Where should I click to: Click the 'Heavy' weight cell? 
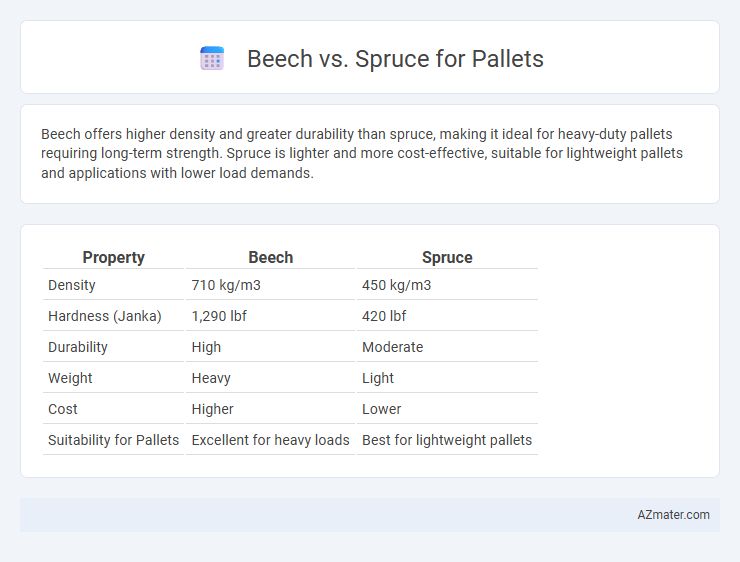(x=211, y=378)
